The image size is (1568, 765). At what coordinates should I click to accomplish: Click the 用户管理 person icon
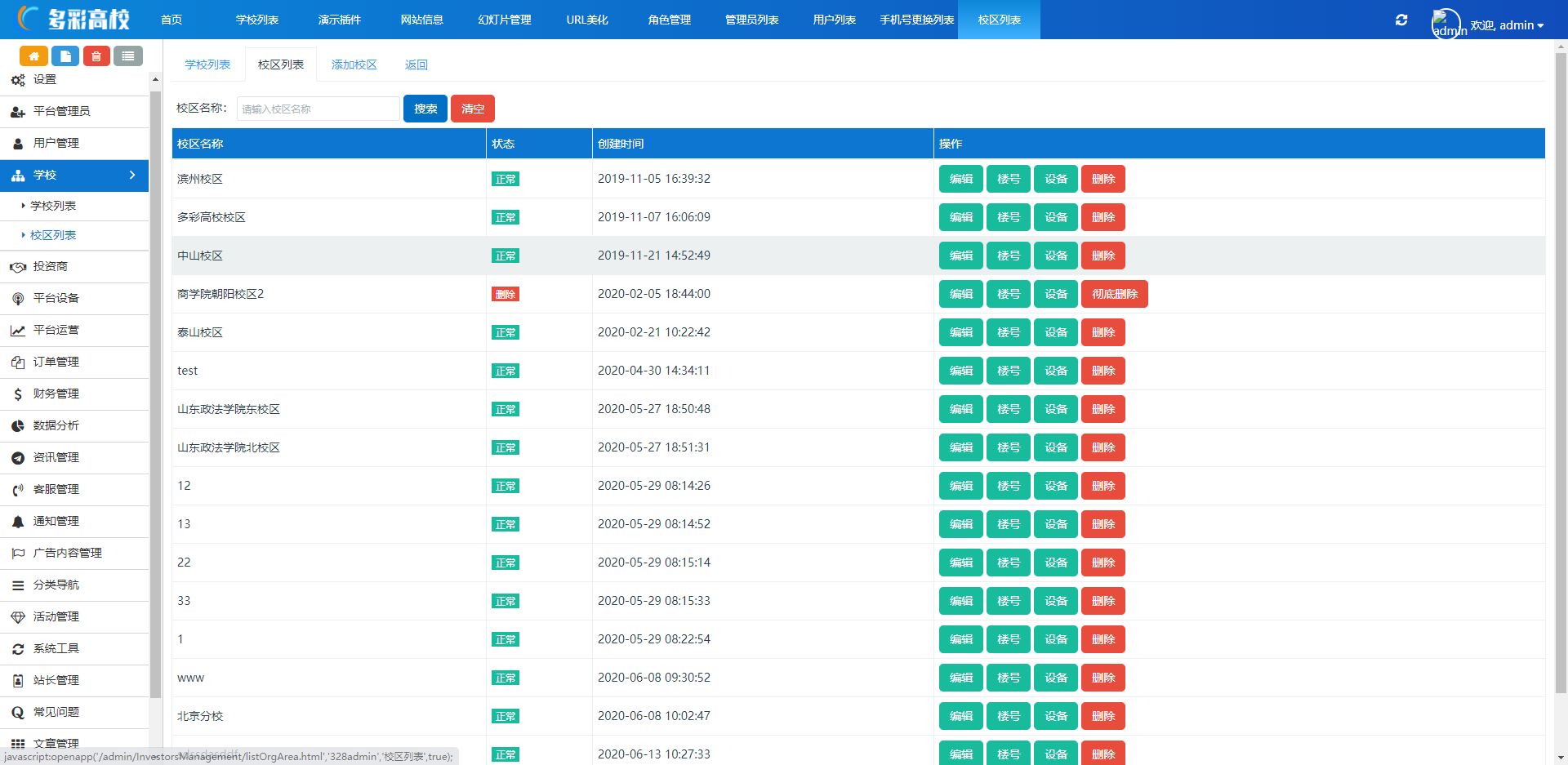coord(18,144)
